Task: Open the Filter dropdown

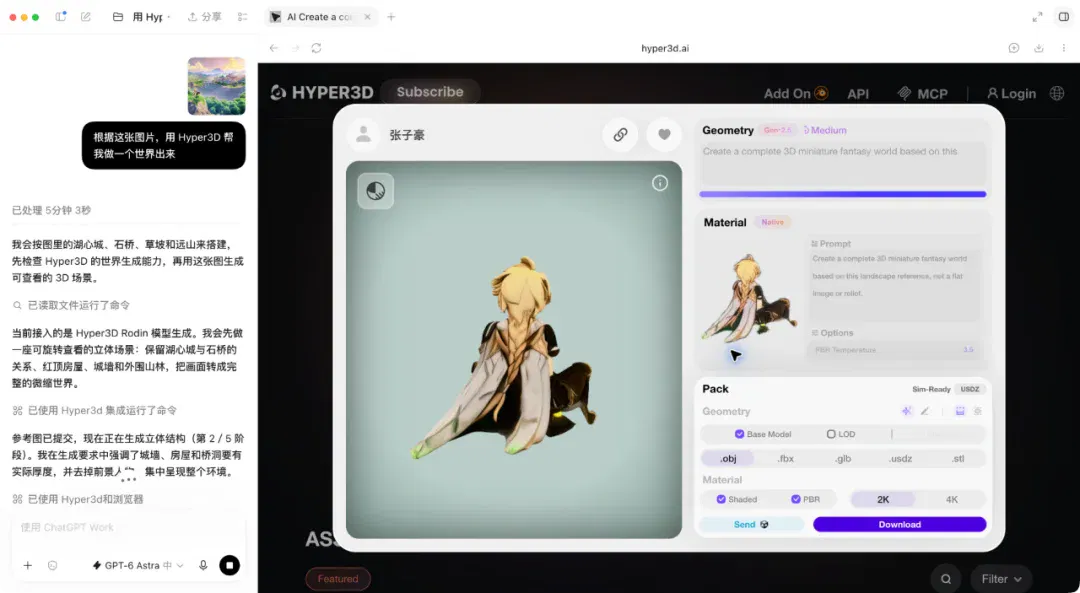Action: tap(1001, 579)
